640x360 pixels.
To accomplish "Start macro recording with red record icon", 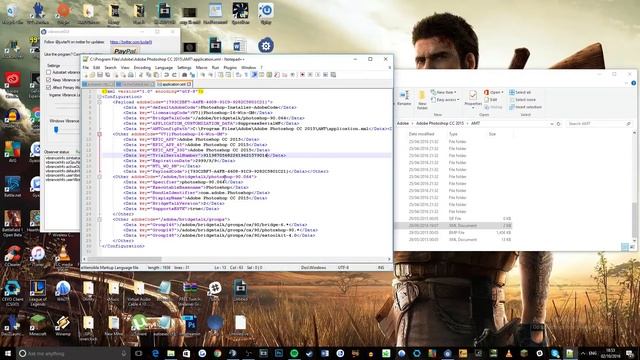I will pos(302,75).
